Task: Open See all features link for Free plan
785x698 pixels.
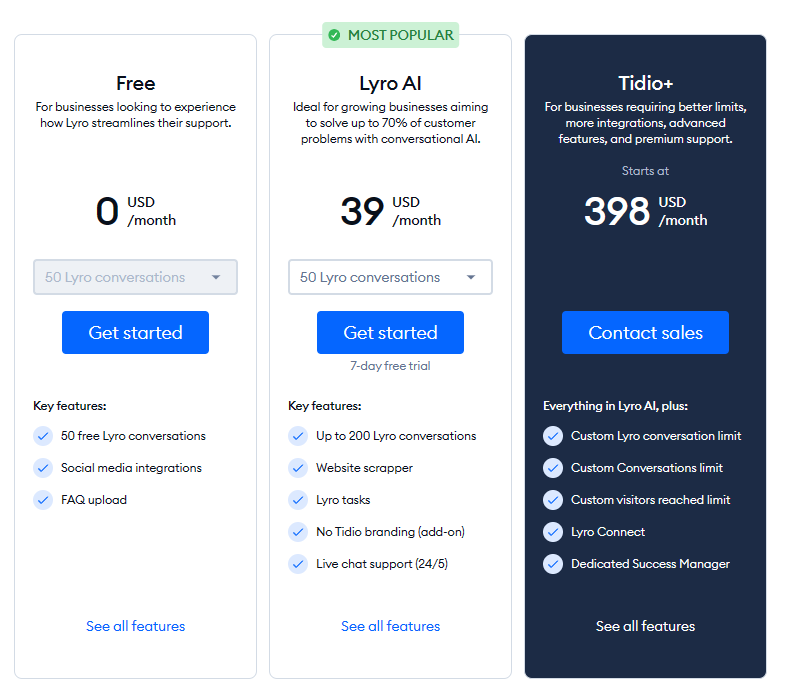Action: coord(135,626)
